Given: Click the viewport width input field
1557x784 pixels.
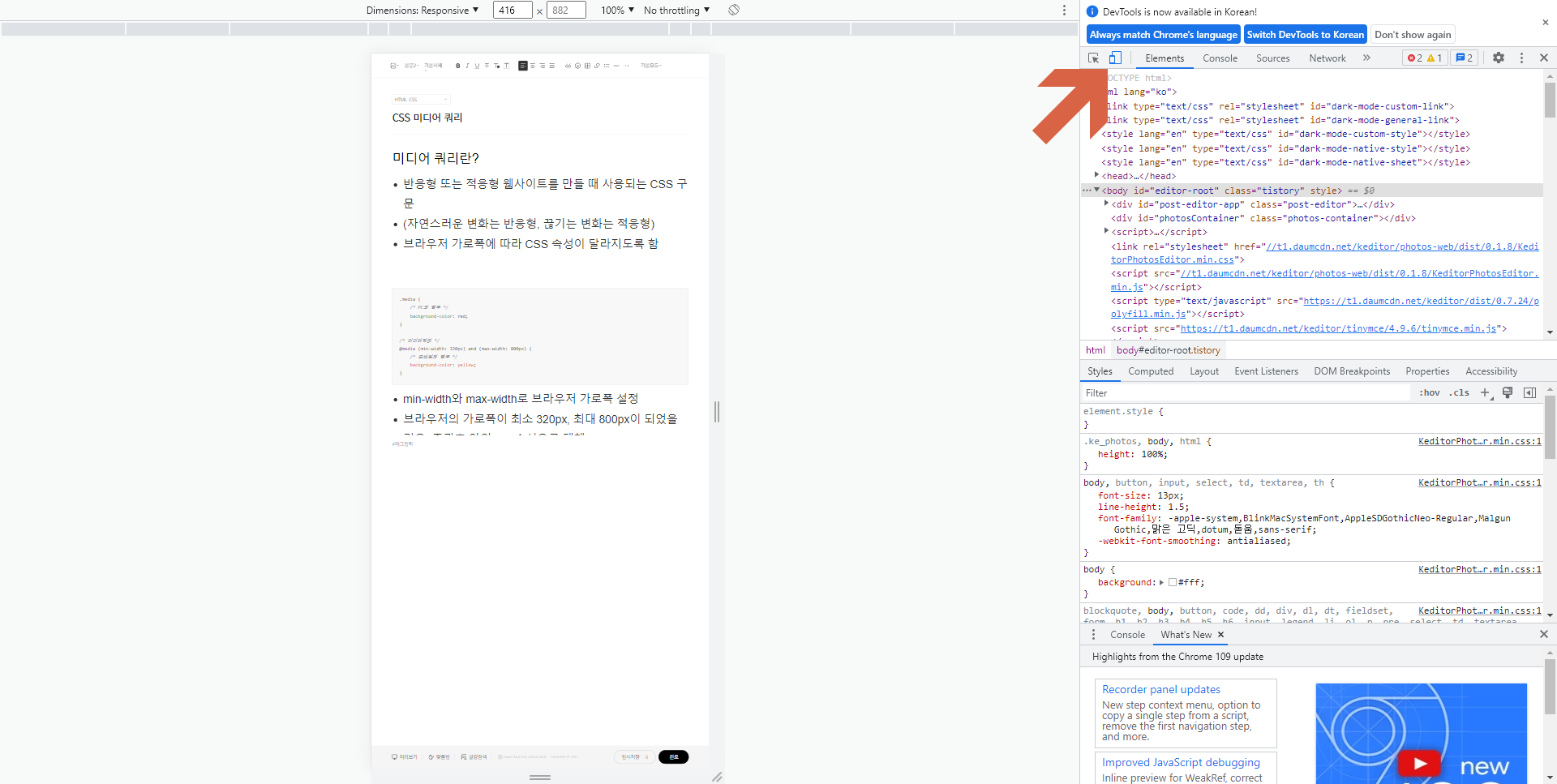Looking at the screenshot, I should 513,10.
